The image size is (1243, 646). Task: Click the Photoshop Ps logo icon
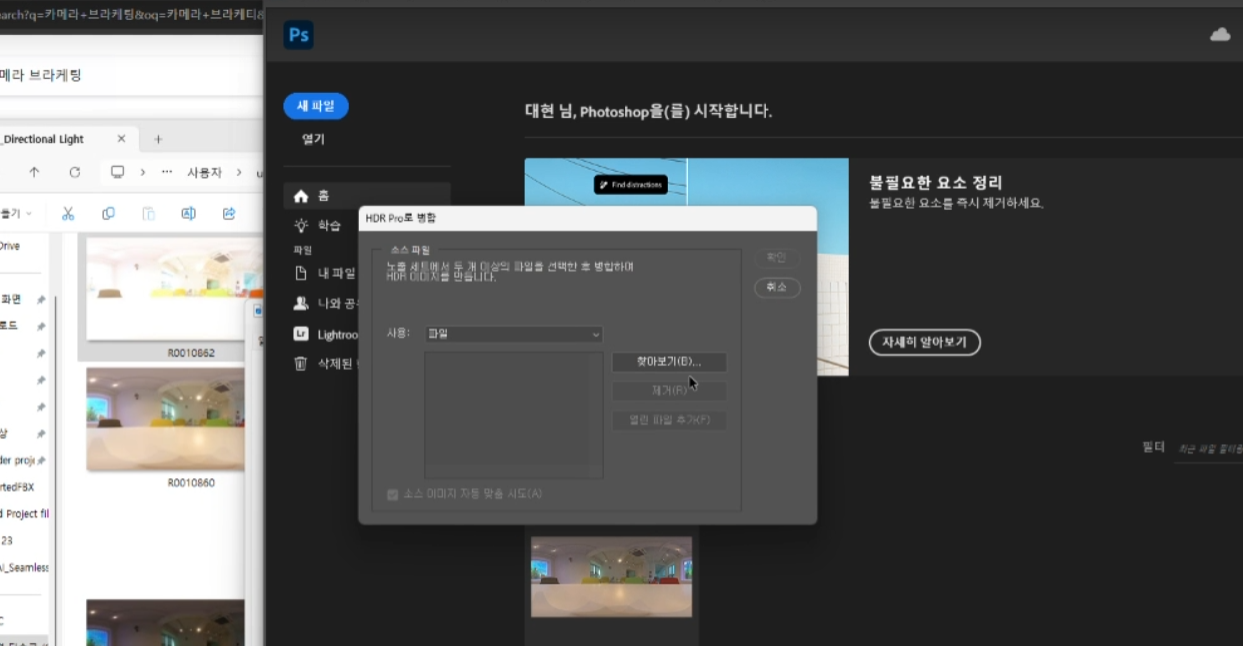pos(298,35)
